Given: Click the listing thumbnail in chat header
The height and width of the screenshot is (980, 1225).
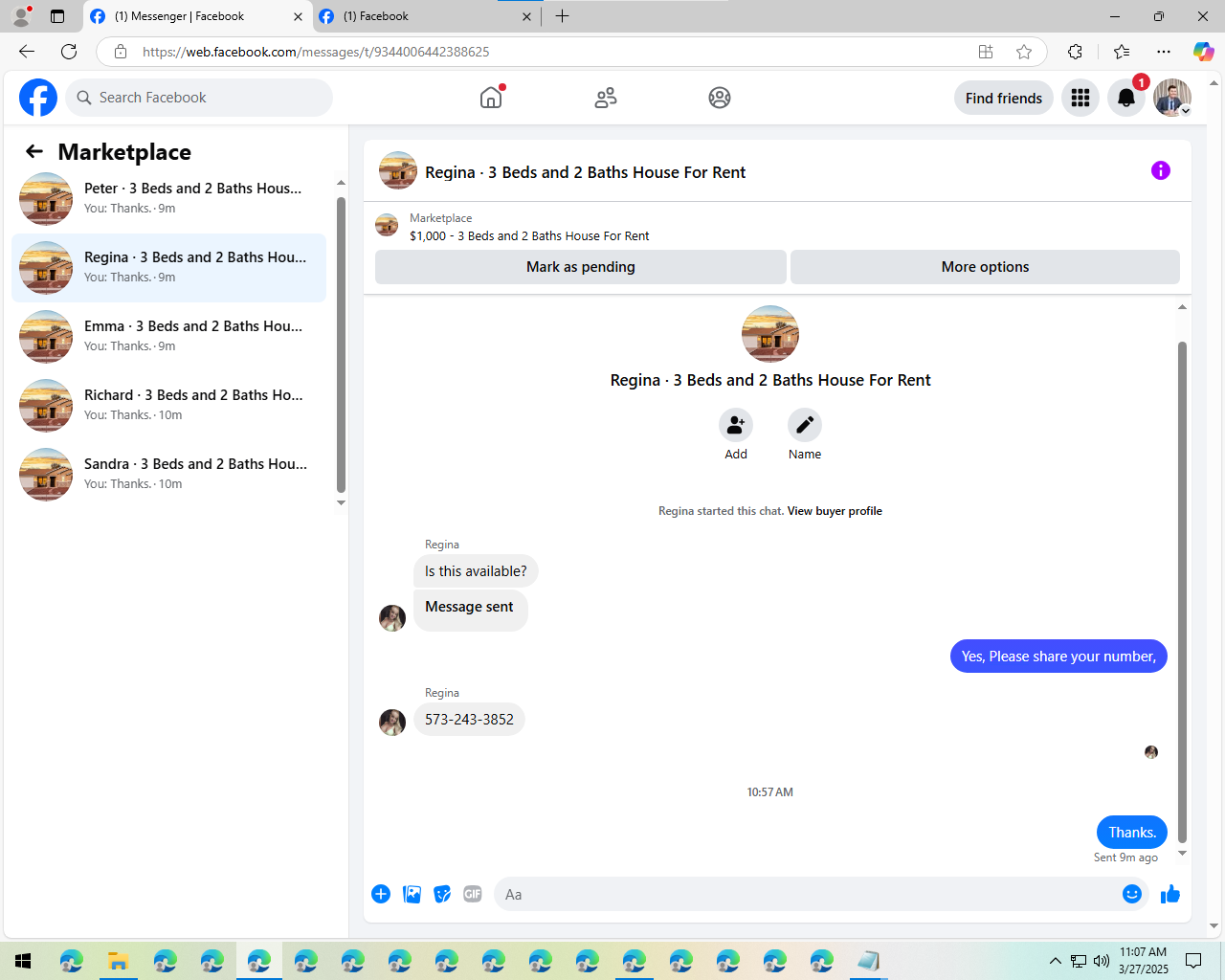Looking at the screenshot, I should coord(398,170).
